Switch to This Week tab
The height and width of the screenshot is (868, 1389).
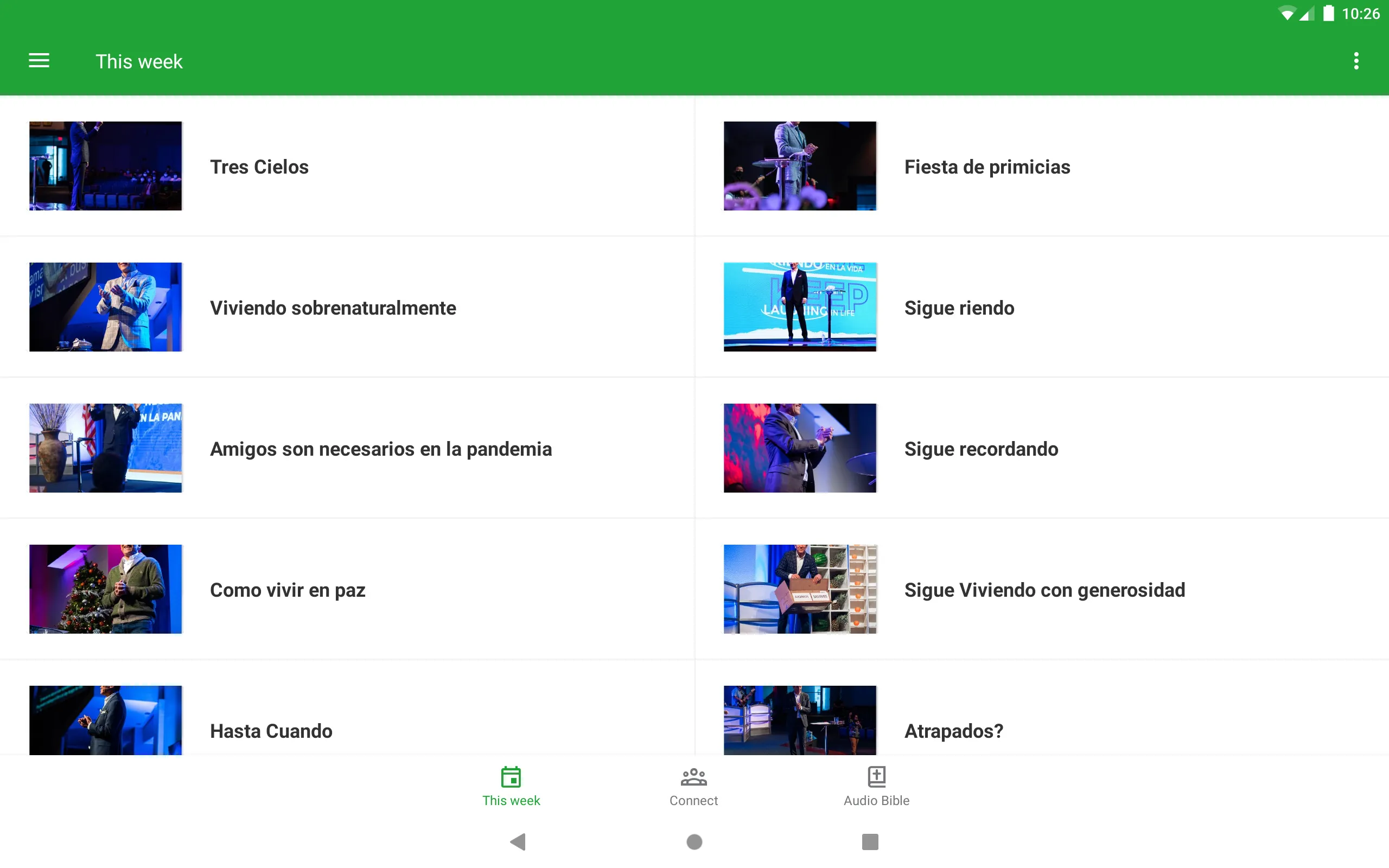(511, 786)
